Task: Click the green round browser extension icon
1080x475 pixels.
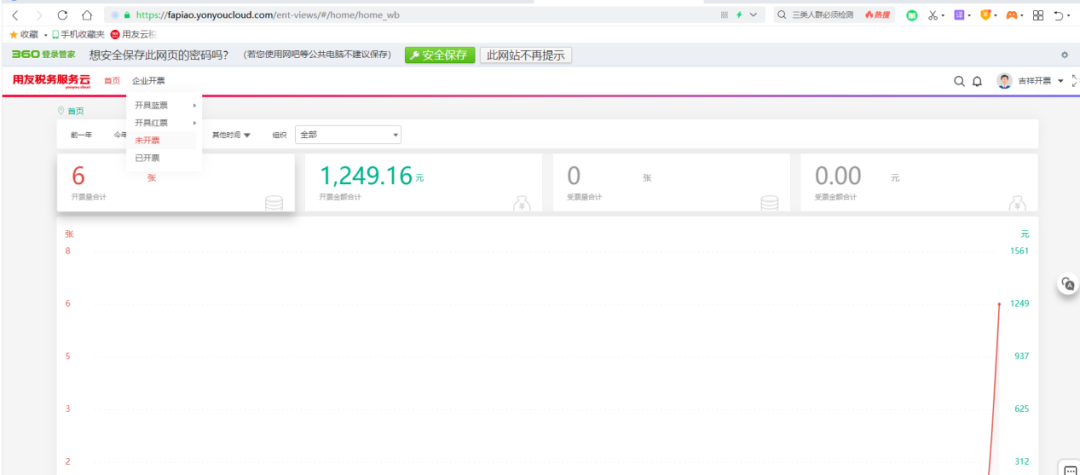Action: [x=912, y=14]
